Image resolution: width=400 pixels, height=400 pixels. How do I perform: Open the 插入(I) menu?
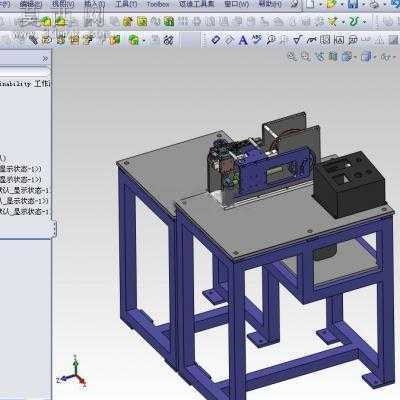[x=95, y=4]
